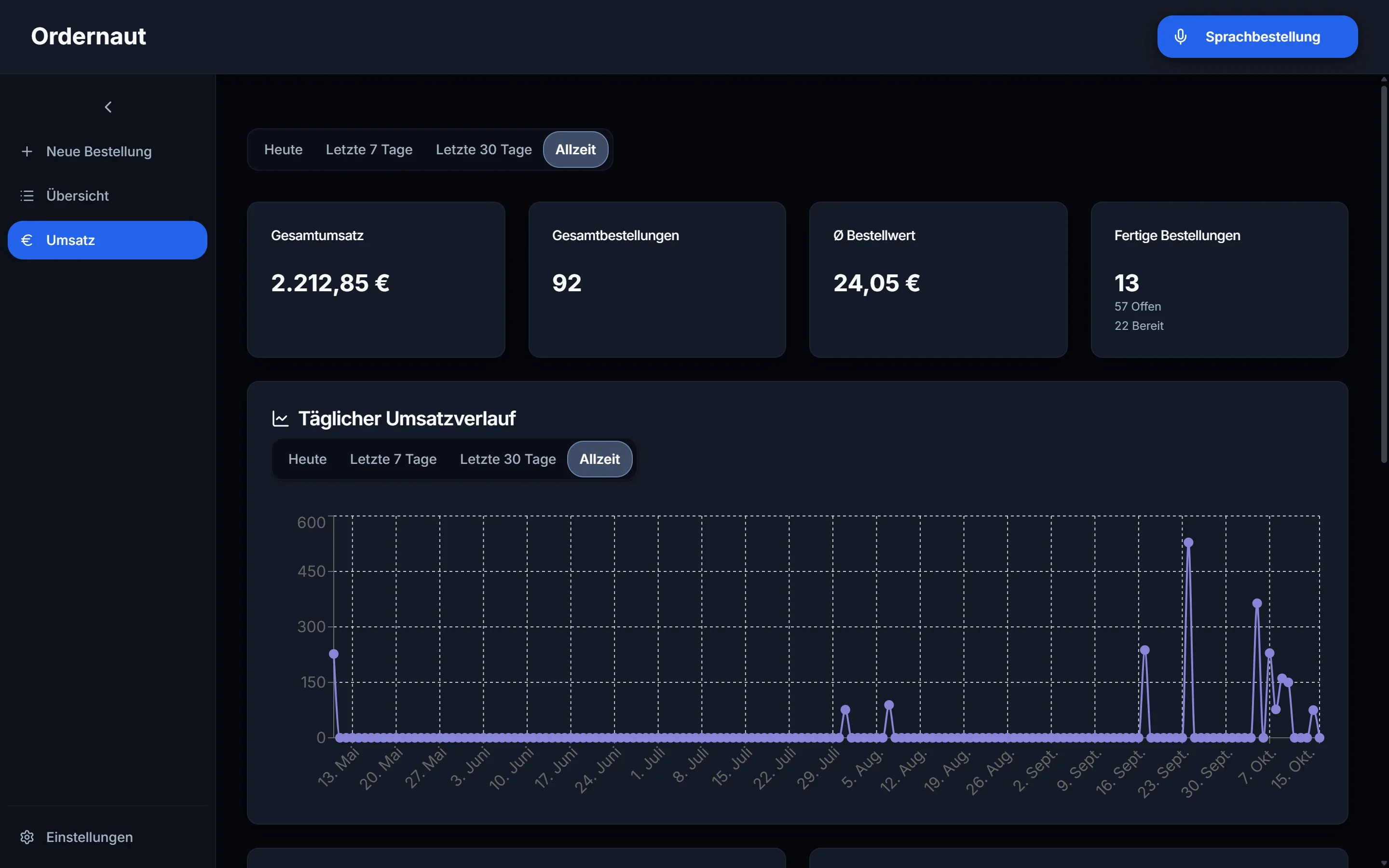Click the Gesamtbestellungen value 92
This screenshot has height=868, width=1389.
pyautogui.click(x=567, y=283)
